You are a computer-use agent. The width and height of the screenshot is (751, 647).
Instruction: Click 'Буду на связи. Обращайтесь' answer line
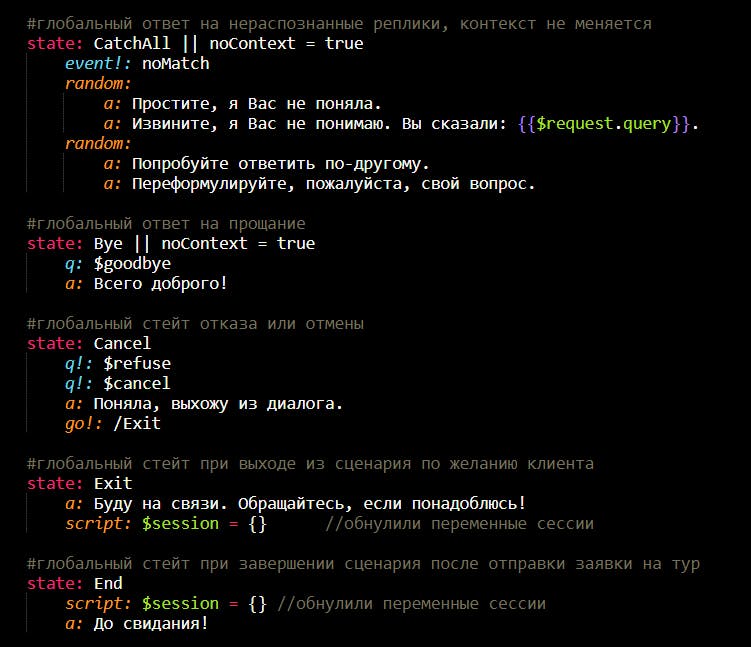[309, 504]
